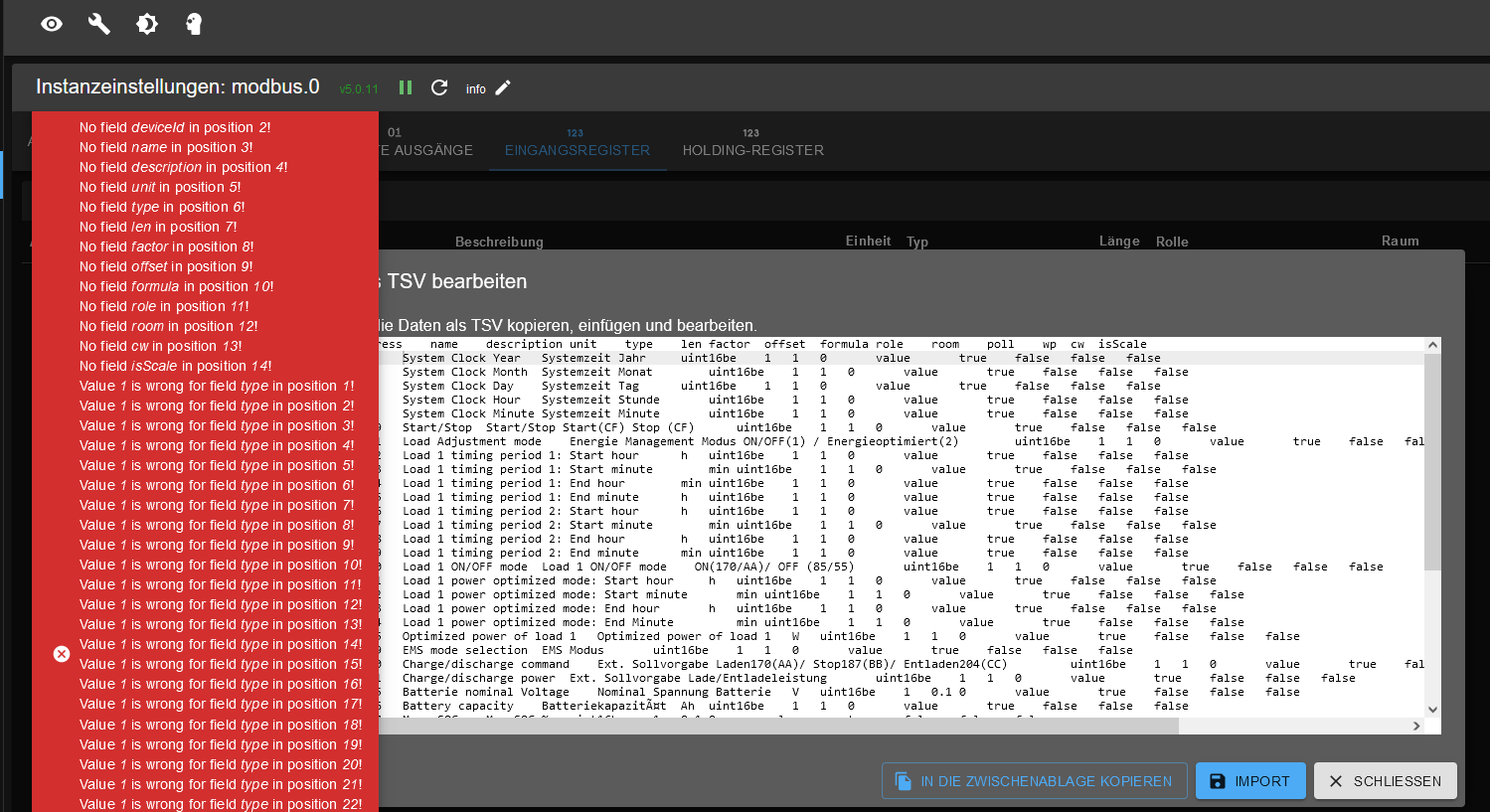This screenshot has height=812, width=1490.
Task: Switch to Holding-Register tab
Action: [752, 143]
